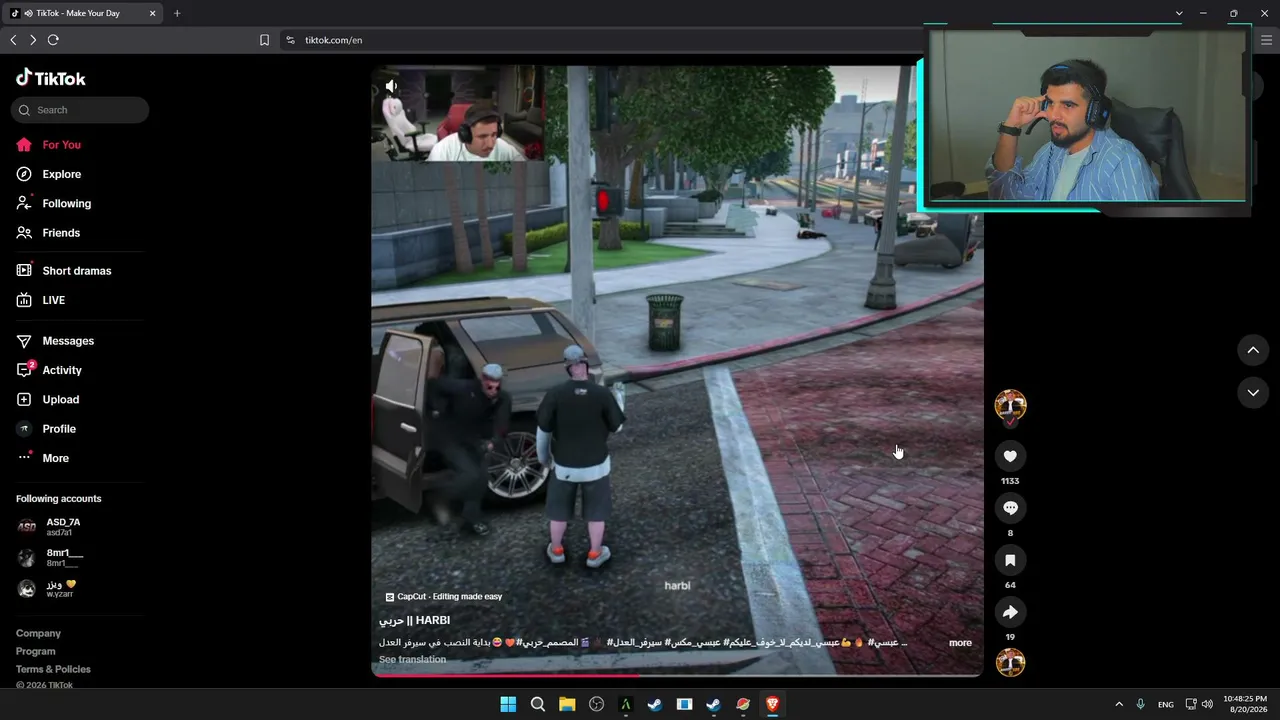Go to the next video

(x=1253, y=393)
